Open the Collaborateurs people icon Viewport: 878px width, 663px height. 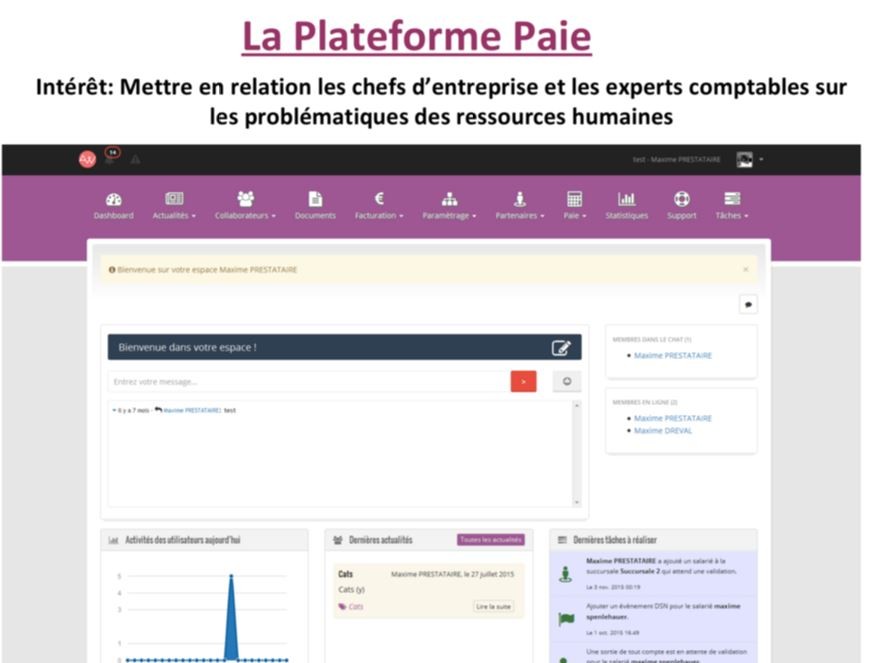[x=245, y=198]
